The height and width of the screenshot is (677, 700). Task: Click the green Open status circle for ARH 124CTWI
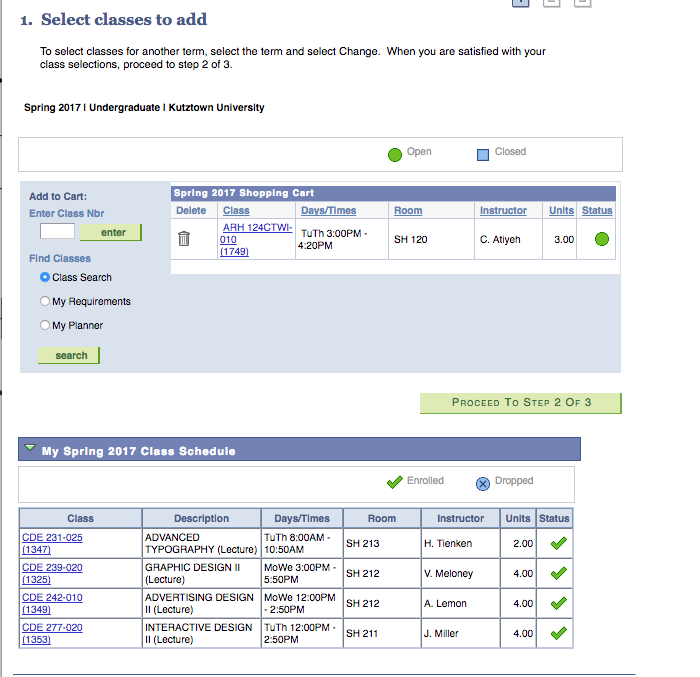click(x=601, y=239)
